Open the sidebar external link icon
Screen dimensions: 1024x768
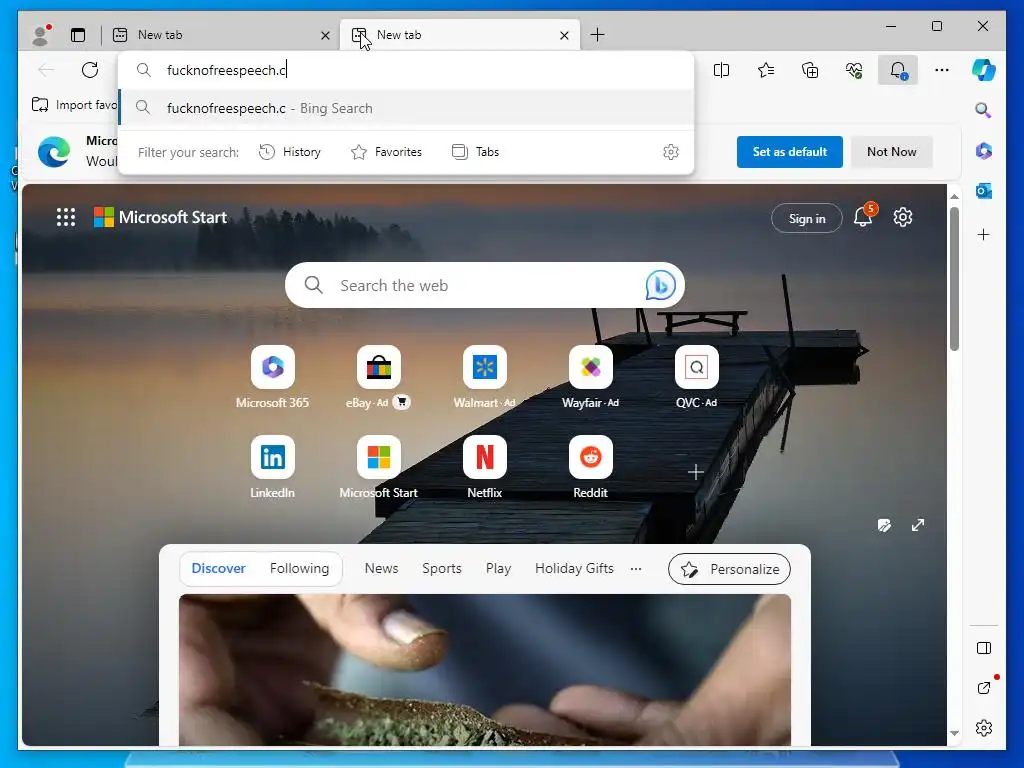point(984,688)
